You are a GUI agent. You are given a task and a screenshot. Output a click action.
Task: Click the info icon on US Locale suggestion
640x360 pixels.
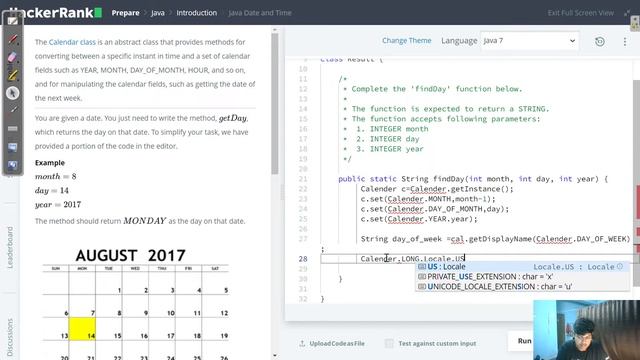pyautogui.click(x=620, y=267)
